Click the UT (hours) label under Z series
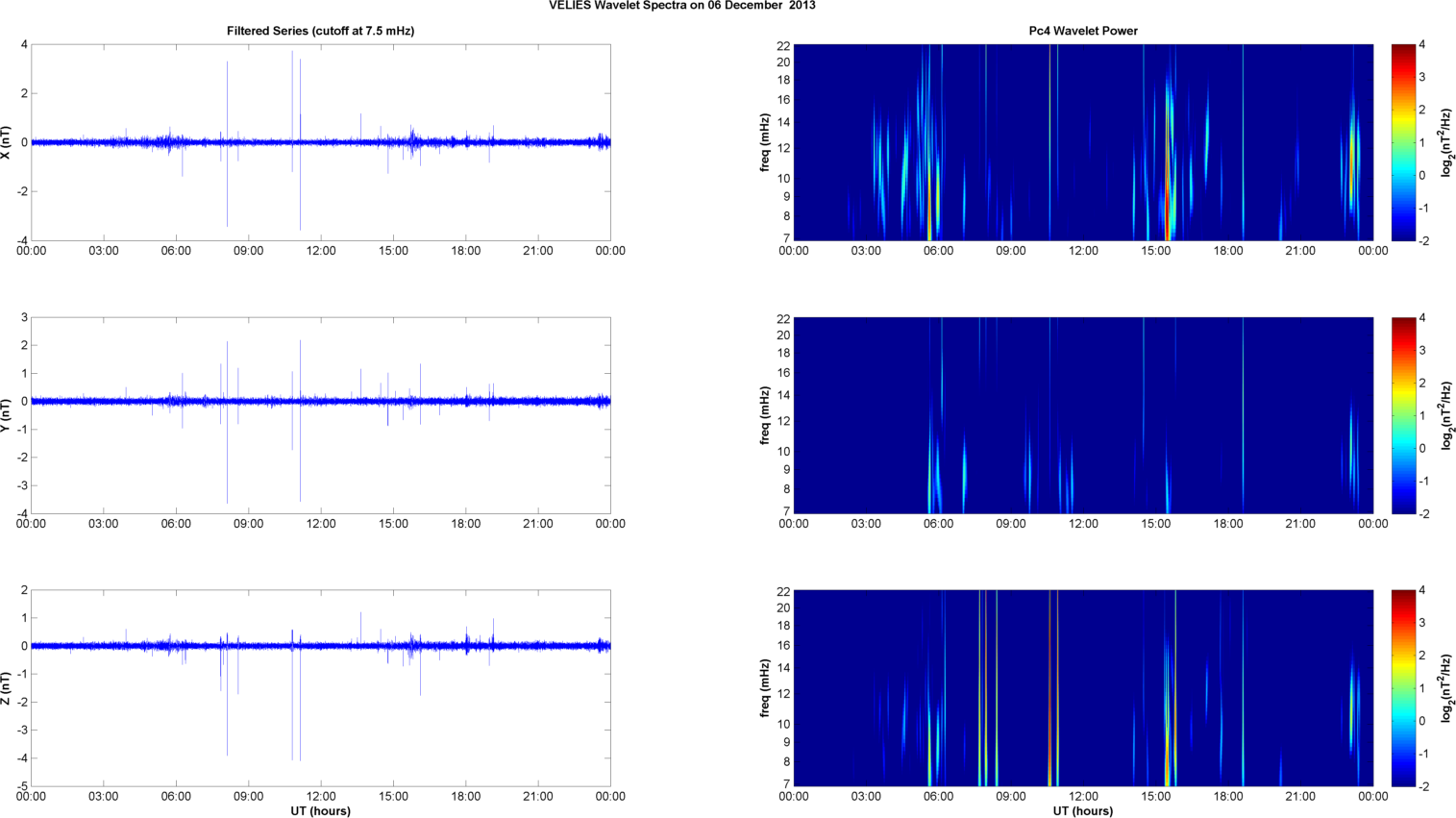This screenshot has height=818, width=1456. pyautogui.click(x=320, y=810)
